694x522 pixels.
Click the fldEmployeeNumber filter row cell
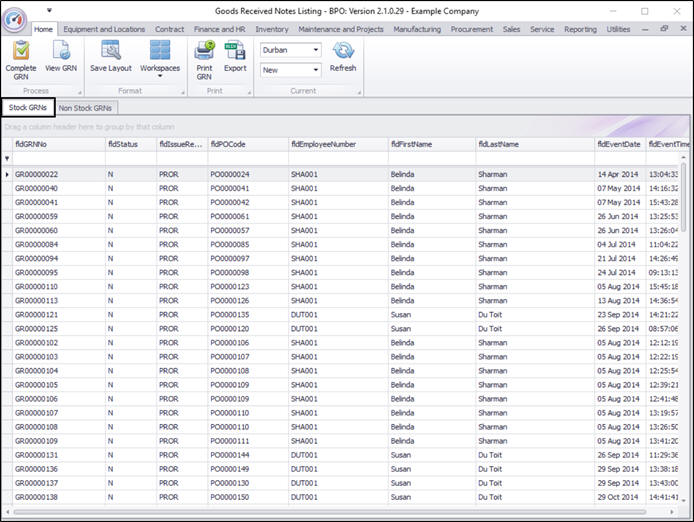click(337, 159)
